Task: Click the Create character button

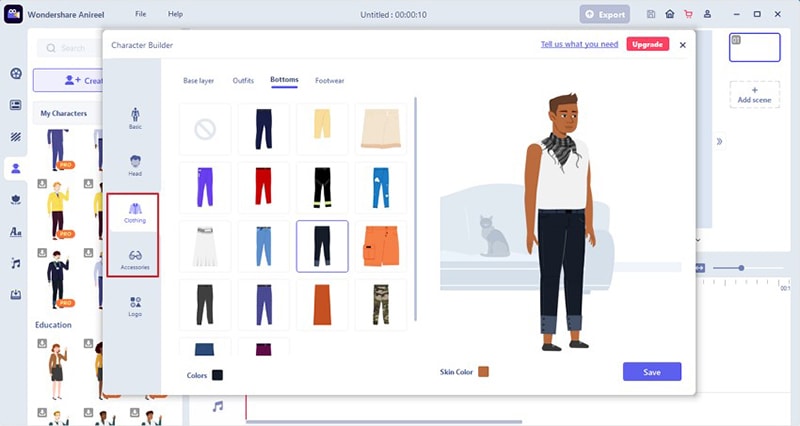Action: (x=68, y=81)
